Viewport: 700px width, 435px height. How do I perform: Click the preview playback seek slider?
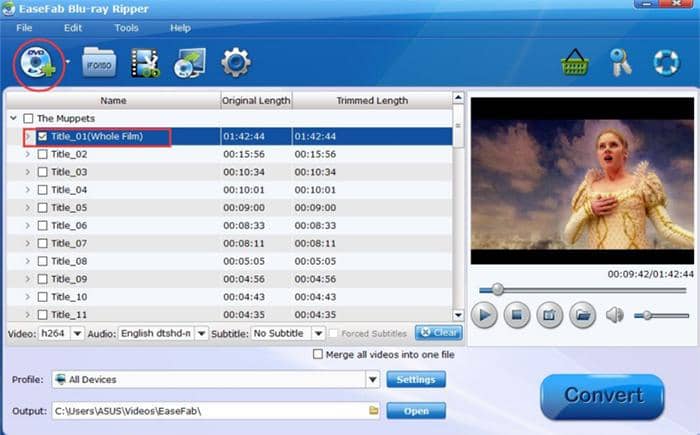[583, 290]
